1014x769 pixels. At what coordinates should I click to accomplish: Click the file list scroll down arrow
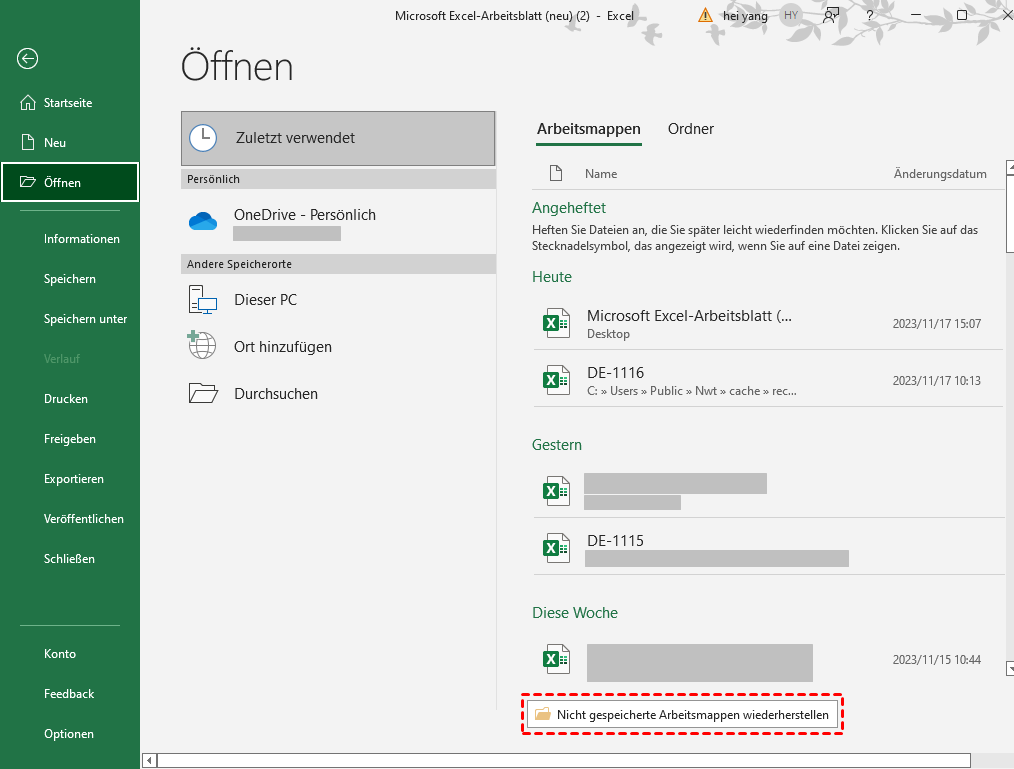[1010, 669]
